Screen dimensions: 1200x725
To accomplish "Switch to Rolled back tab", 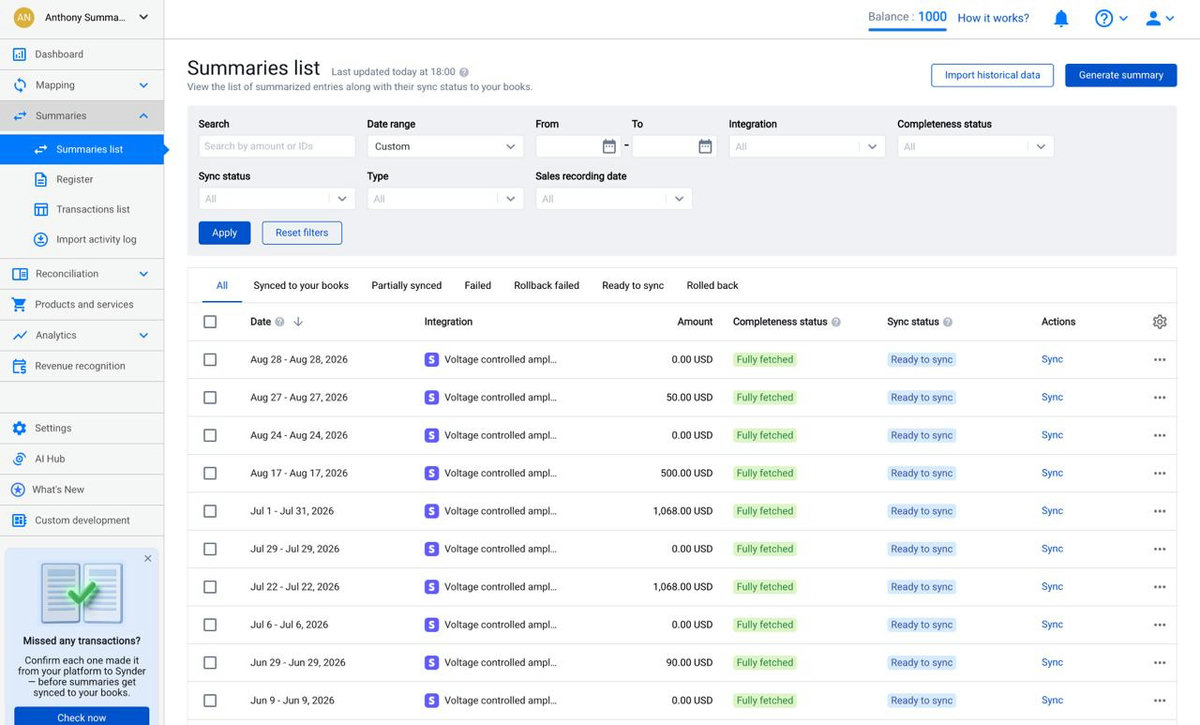I will point(712,286).
